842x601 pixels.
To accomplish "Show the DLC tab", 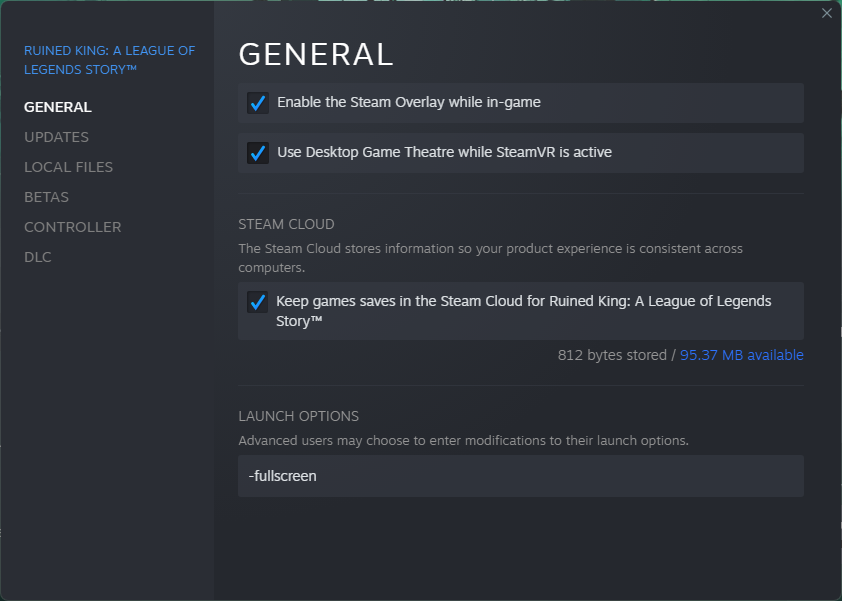I will (38, 257).
